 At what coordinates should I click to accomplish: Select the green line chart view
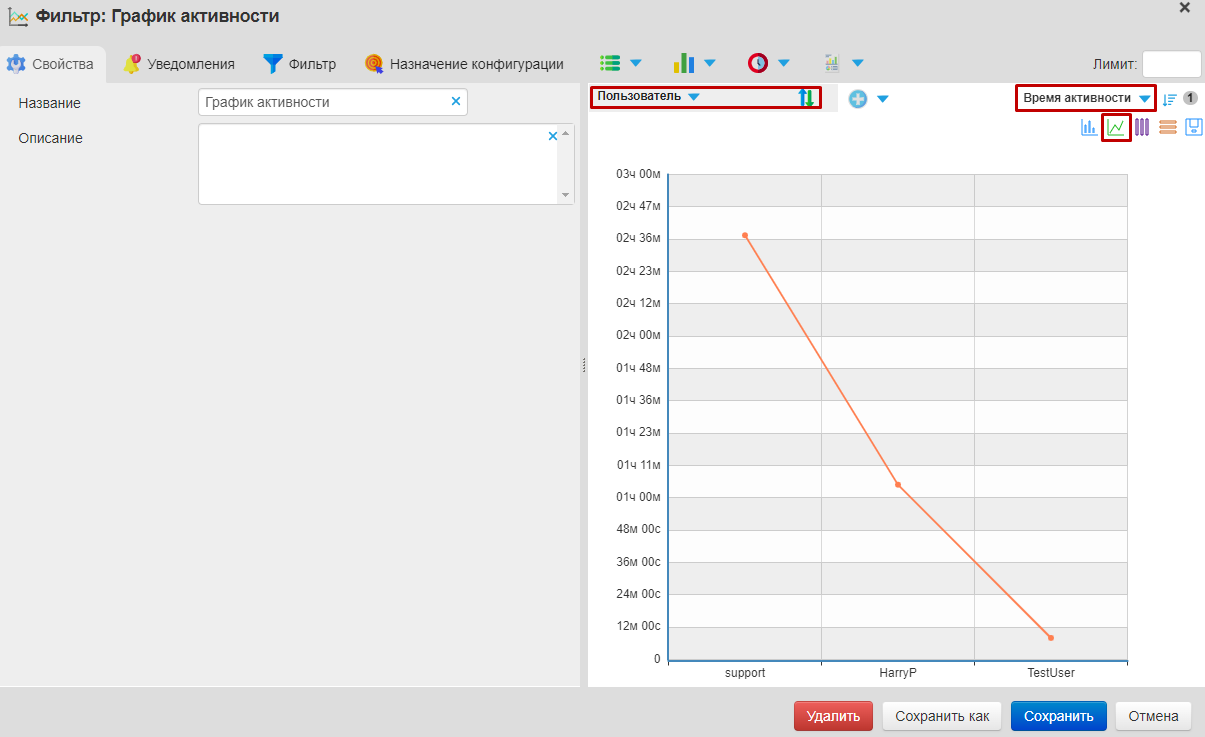coord(1115,128)
